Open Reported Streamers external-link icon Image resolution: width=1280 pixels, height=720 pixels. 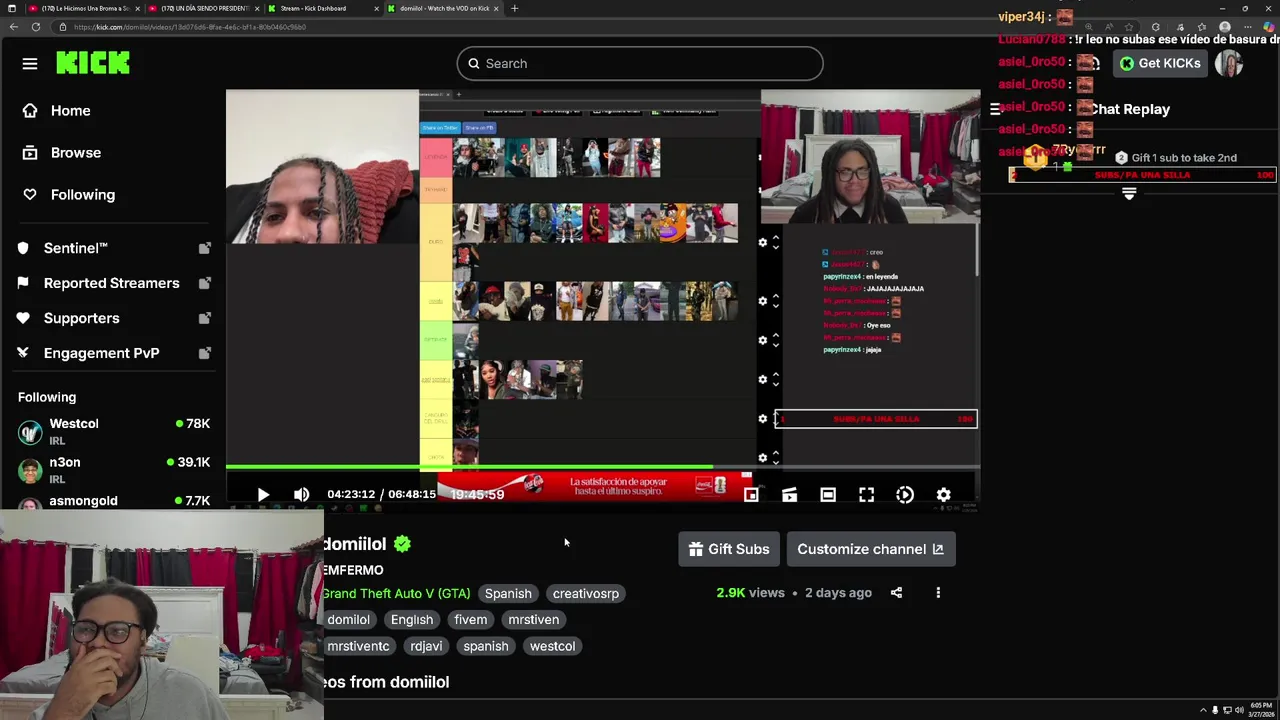(204, 283)
